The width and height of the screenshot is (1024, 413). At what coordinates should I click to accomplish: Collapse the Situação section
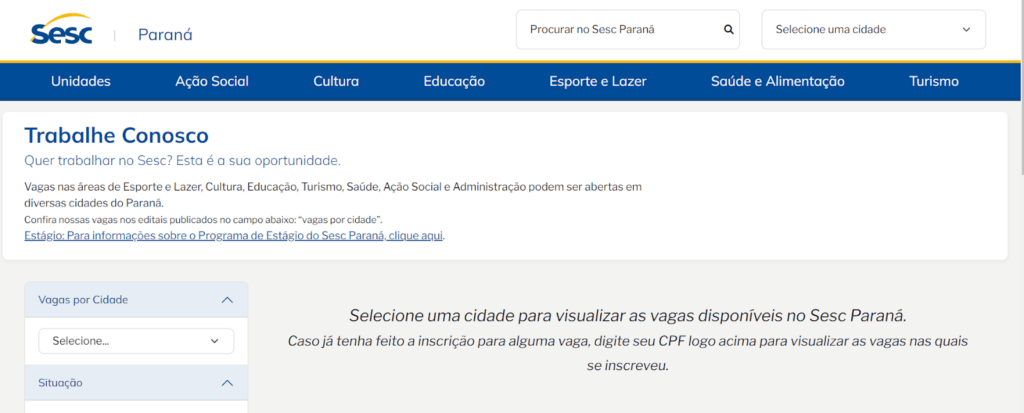coord(136,383)
